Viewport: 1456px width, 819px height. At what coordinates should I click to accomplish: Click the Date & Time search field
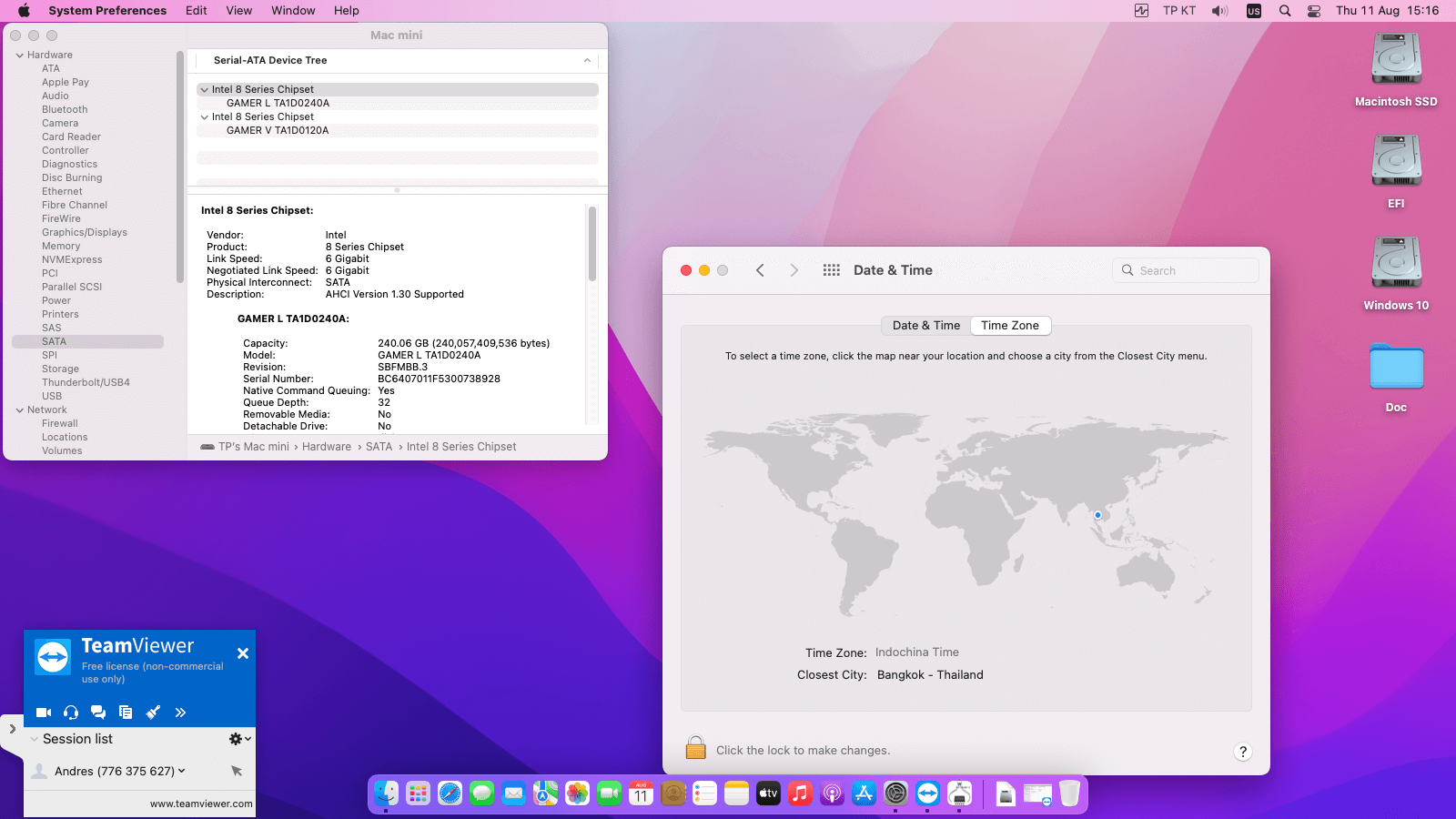1185,270
